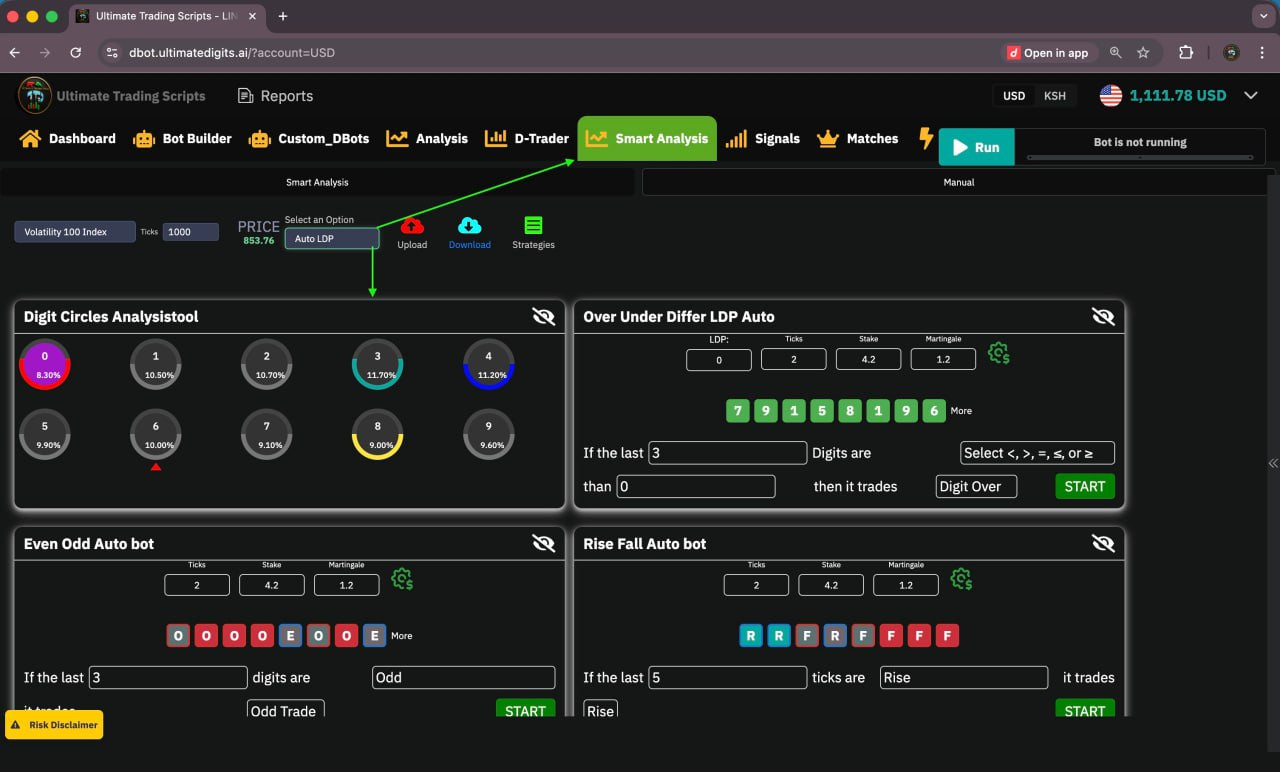Open the Volatility 100 Index dropdown
This screenshot has height=772, width=1280.
point(74,232)
